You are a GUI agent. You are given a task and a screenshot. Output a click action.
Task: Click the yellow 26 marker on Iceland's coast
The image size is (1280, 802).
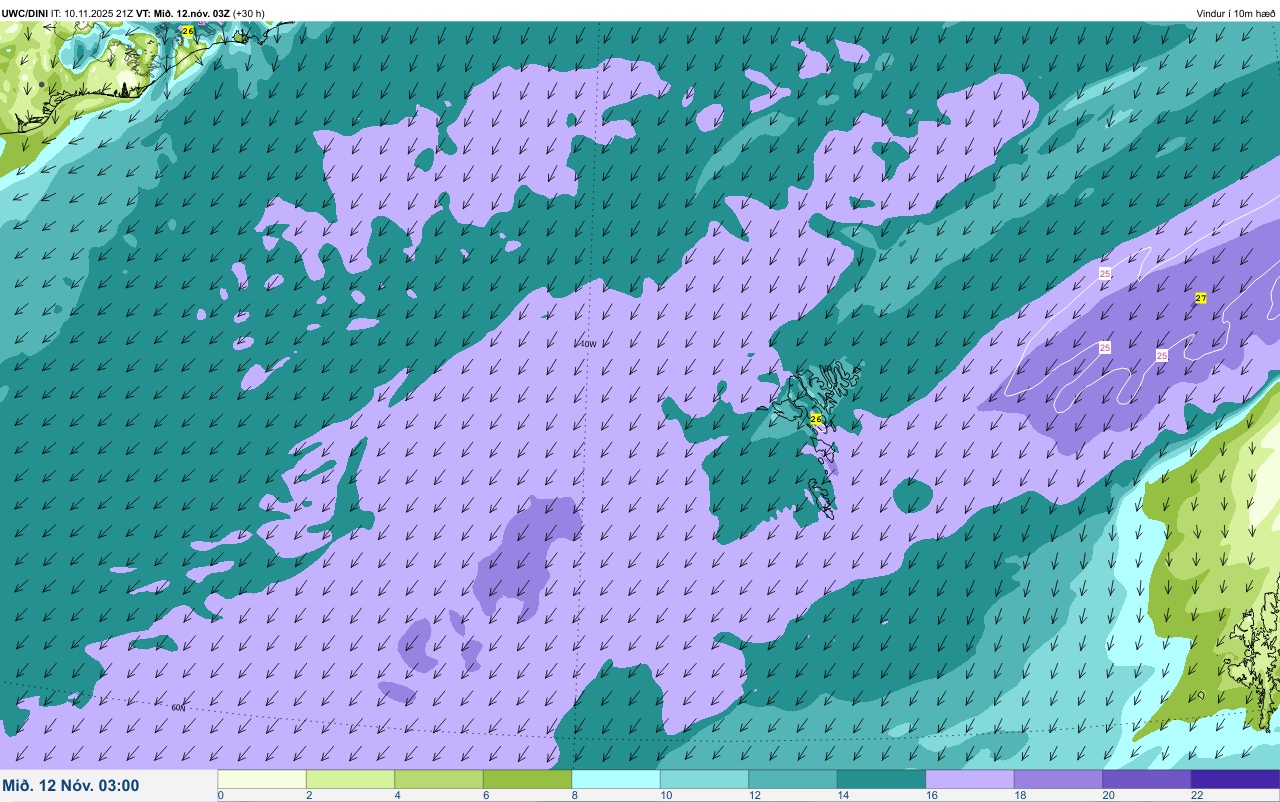(x=188, y=31)
